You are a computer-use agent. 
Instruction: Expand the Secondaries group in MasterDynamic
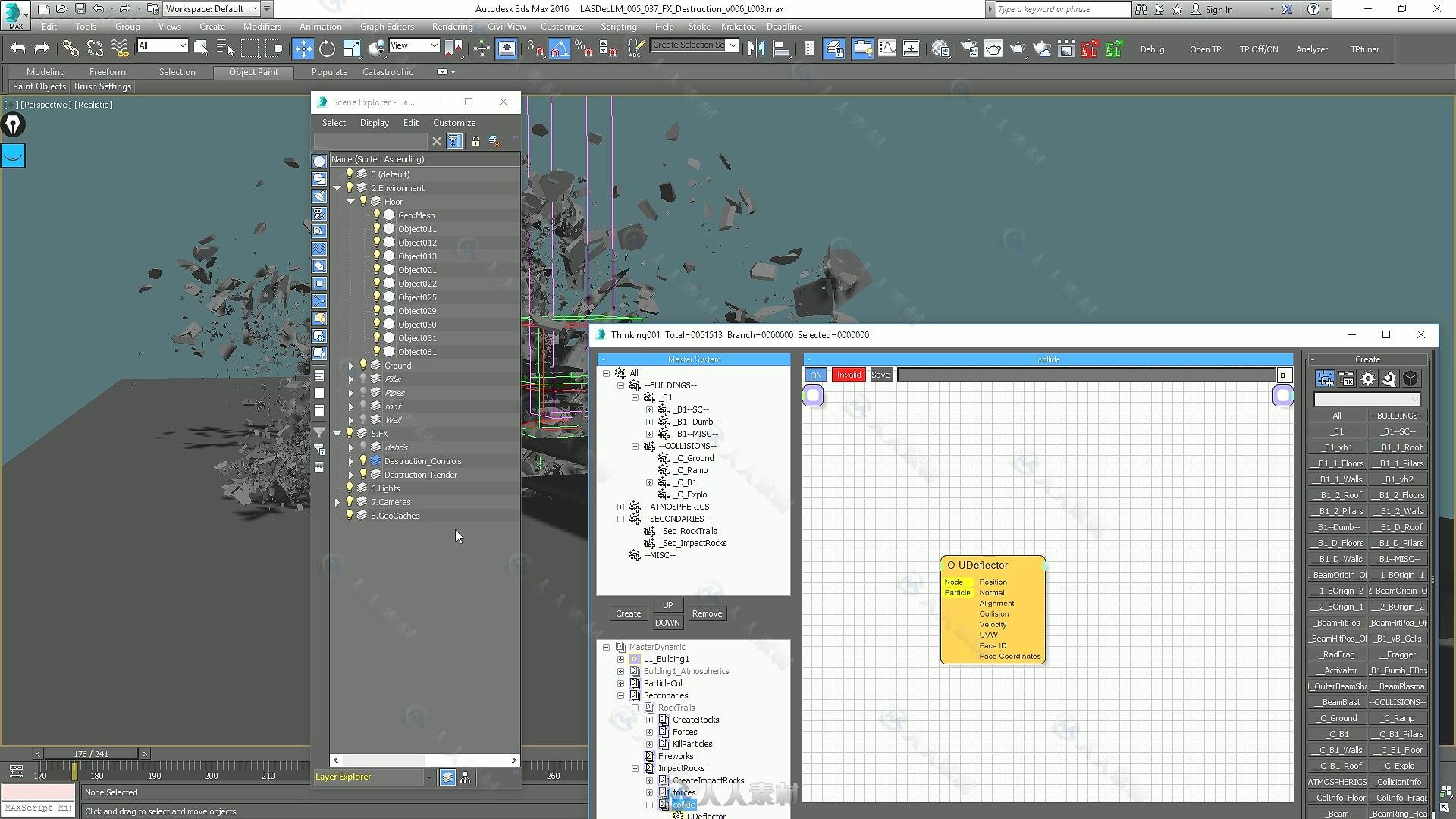click(x=620, y=695)
